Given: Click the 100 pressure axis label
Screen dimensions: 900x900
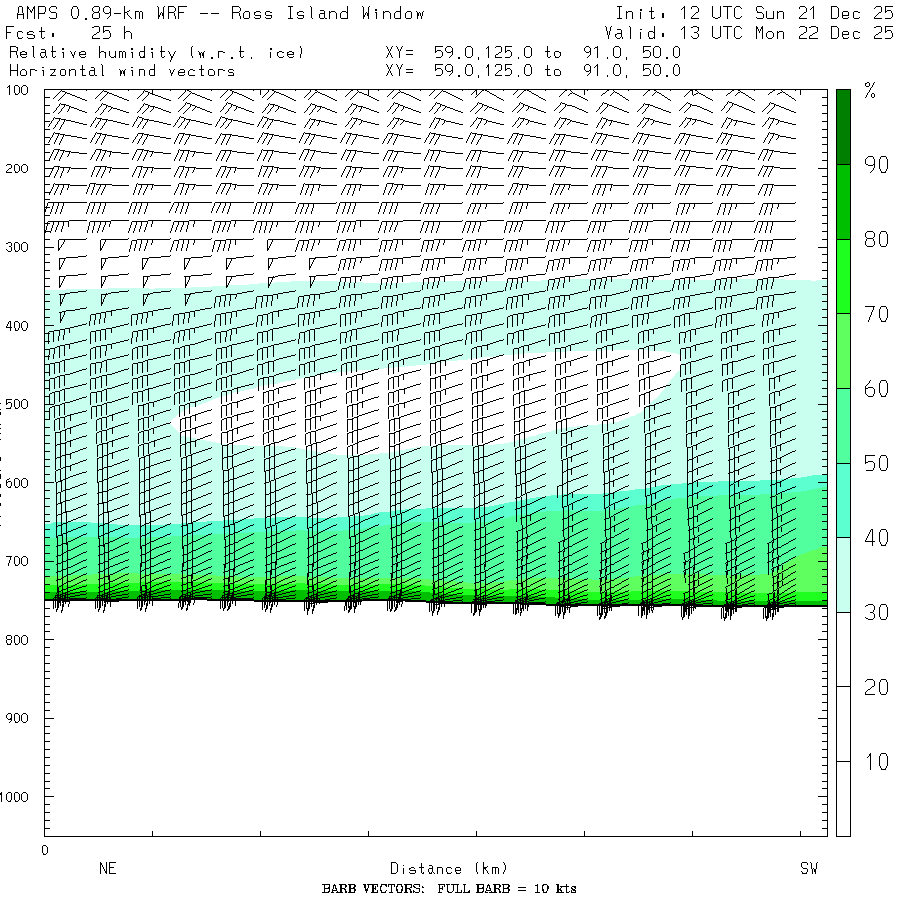Looking at the screenshot, I should 17,90.
